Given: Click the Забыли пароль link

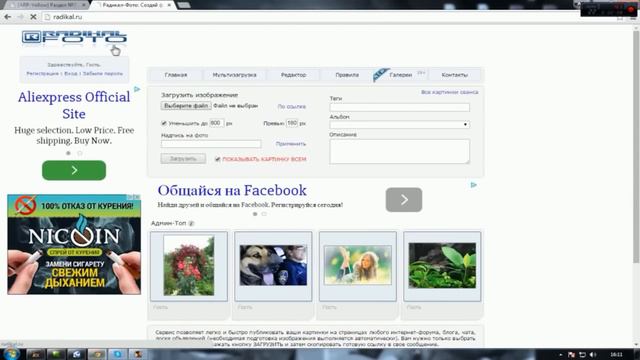Looking at the screenshot, I should [x=103, y=73].
